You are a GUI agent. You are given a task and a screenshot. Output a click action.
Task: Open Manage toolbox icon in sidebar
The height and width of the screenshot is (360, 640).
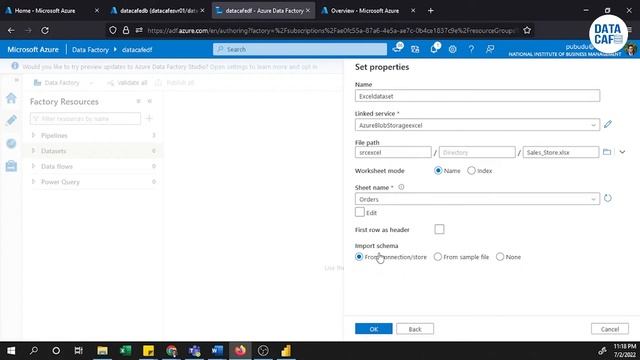[x=11, y=166]
